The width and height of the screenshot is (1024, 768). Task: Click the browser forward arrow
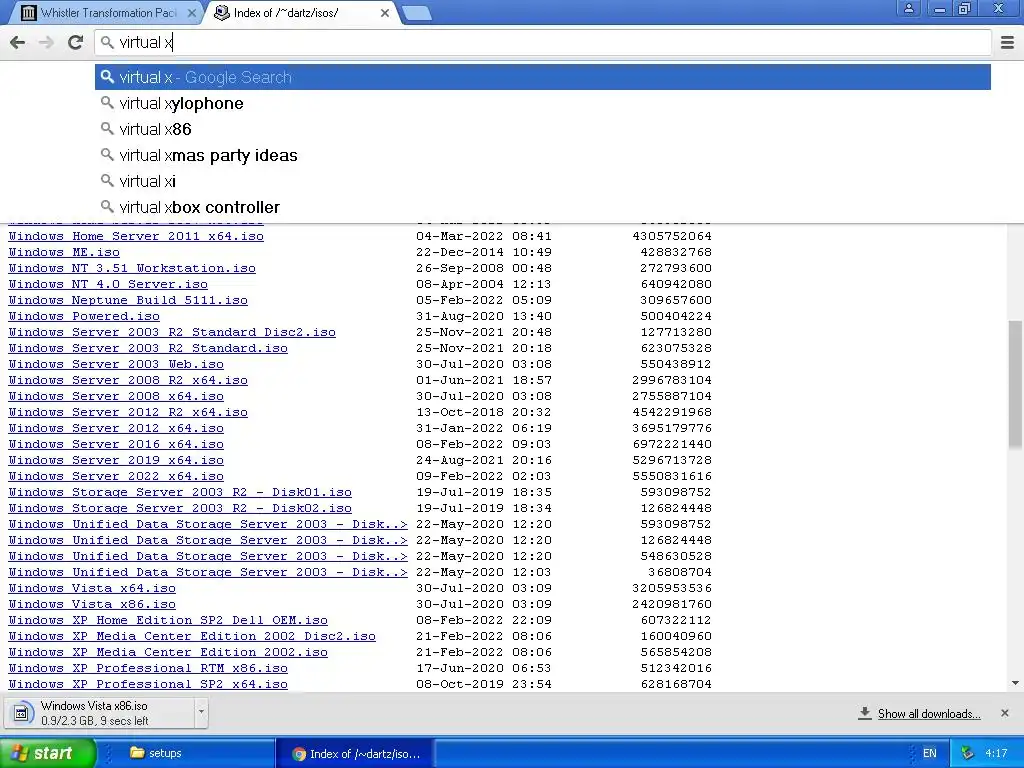pyautogui.click(x=46, y=42)
